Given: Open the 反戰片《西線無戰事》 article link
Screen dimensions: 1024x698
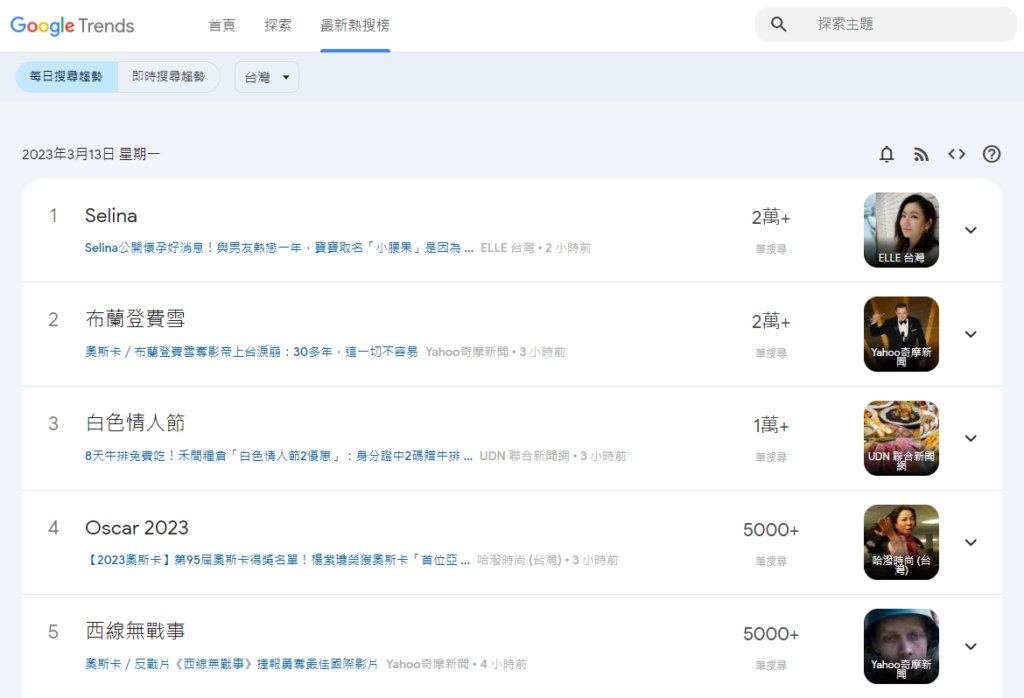Looking at the screenshot, I should (x=232, y=664).
